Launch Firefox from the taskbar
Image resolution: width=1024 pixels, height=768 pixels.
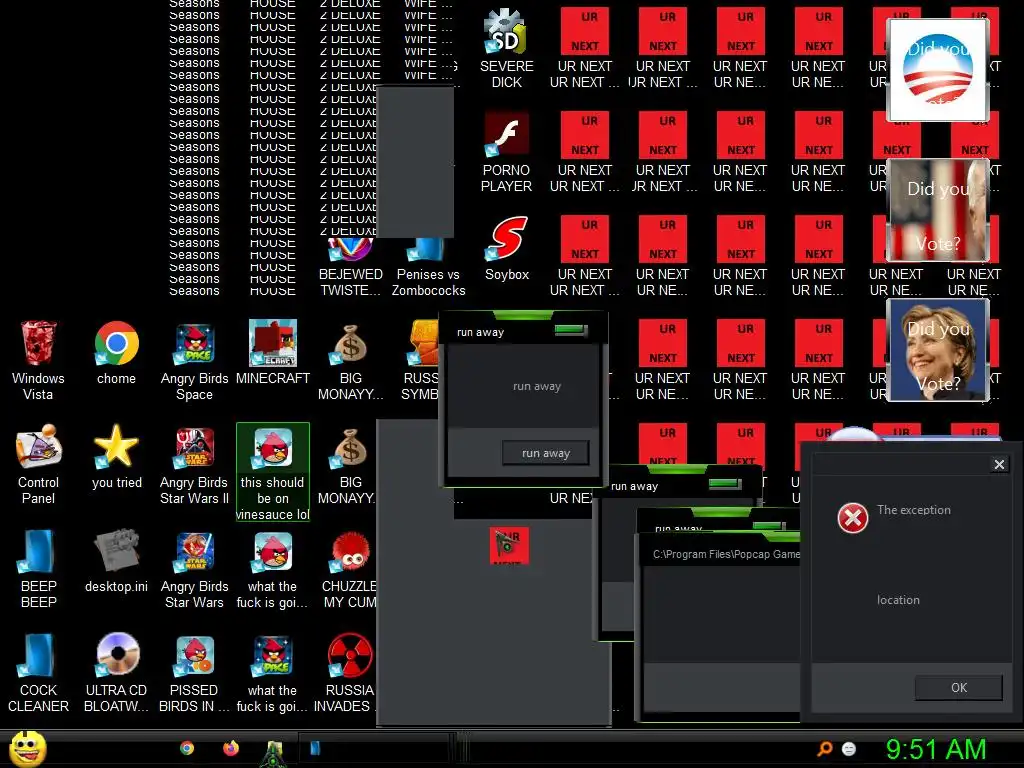[x=231, y=748]
